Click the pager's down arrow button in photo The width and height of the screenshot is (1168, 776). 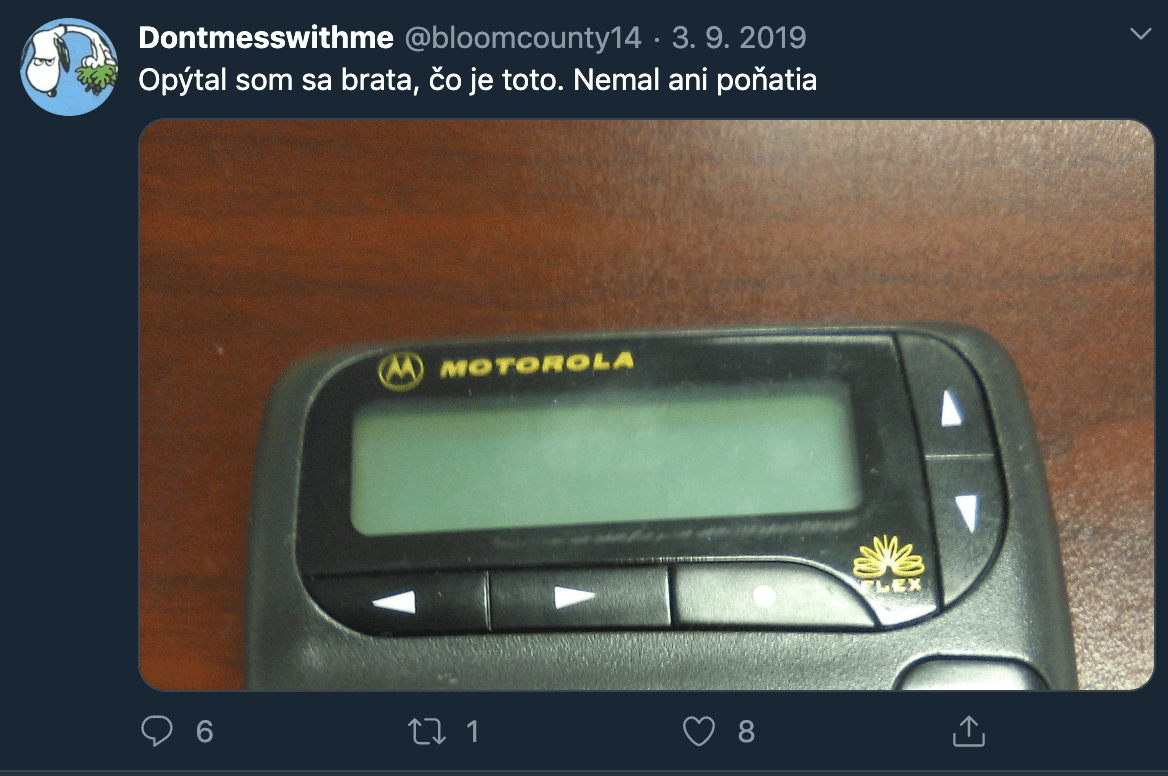966,514
